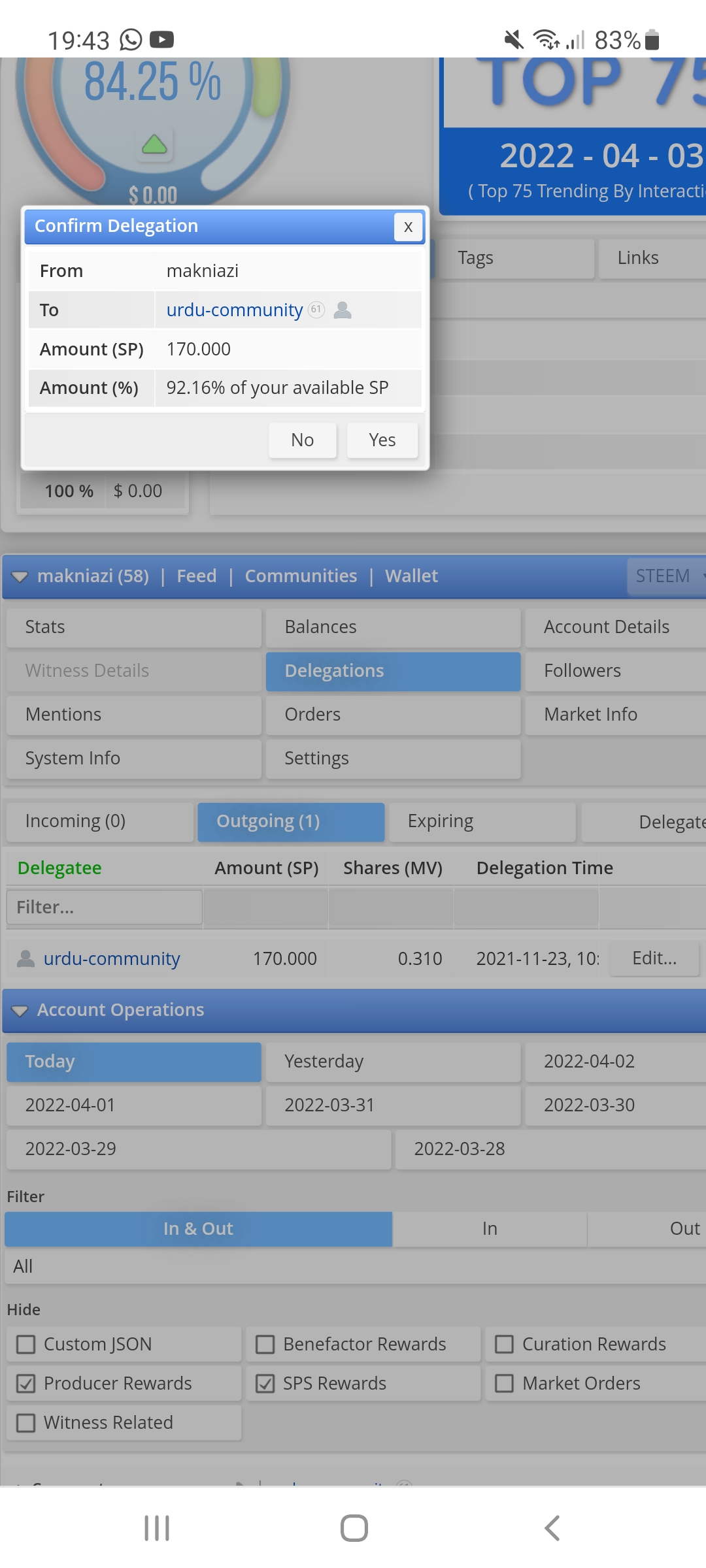Decline delegation with No button
This screenshot has height=1568, width=706.
pyautogui.click(x=303, y=440)
